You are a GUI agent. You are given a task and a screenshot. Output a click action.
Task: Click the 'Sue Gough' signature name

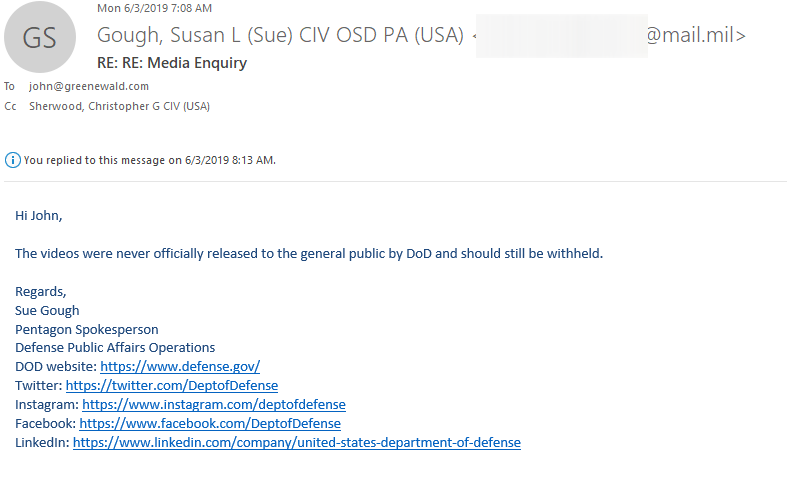point(47,311)
